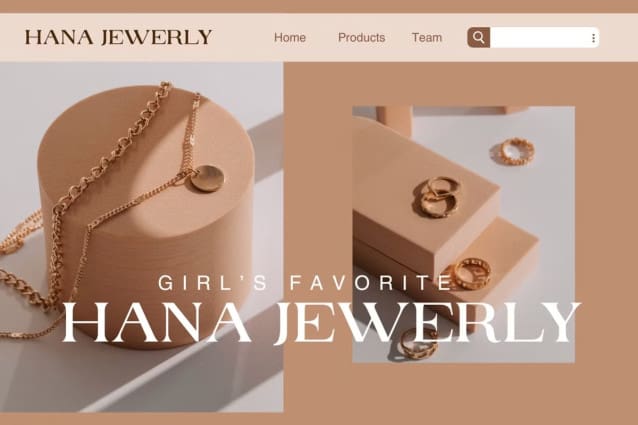The width and height of the screenshot is (638, 425).
Task: Open the three-dot menu in search bar
Action: pos(593,38)
